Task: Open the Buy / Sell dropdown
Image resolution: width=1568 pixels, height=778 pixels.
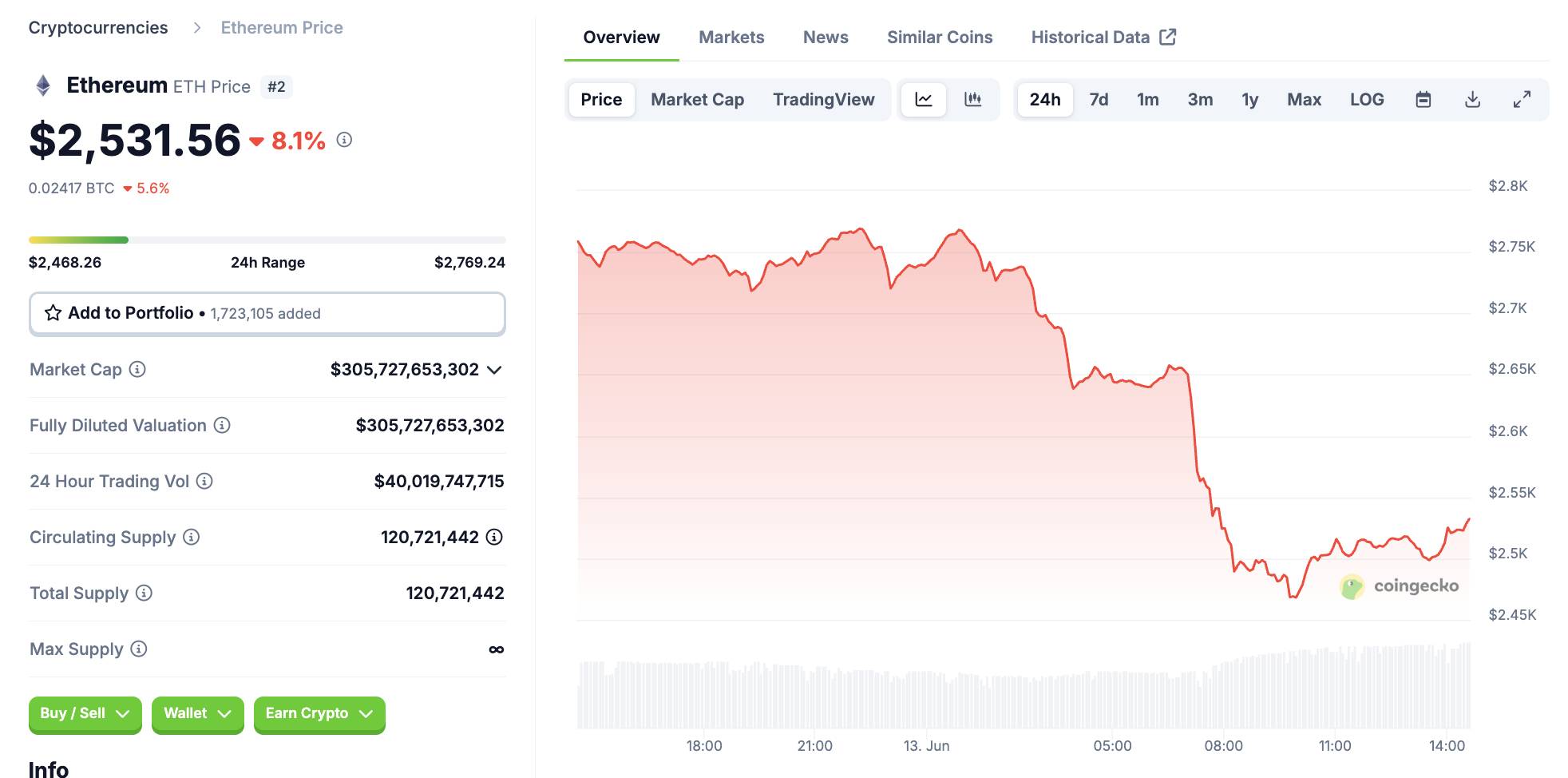Action: coord(85,713)
